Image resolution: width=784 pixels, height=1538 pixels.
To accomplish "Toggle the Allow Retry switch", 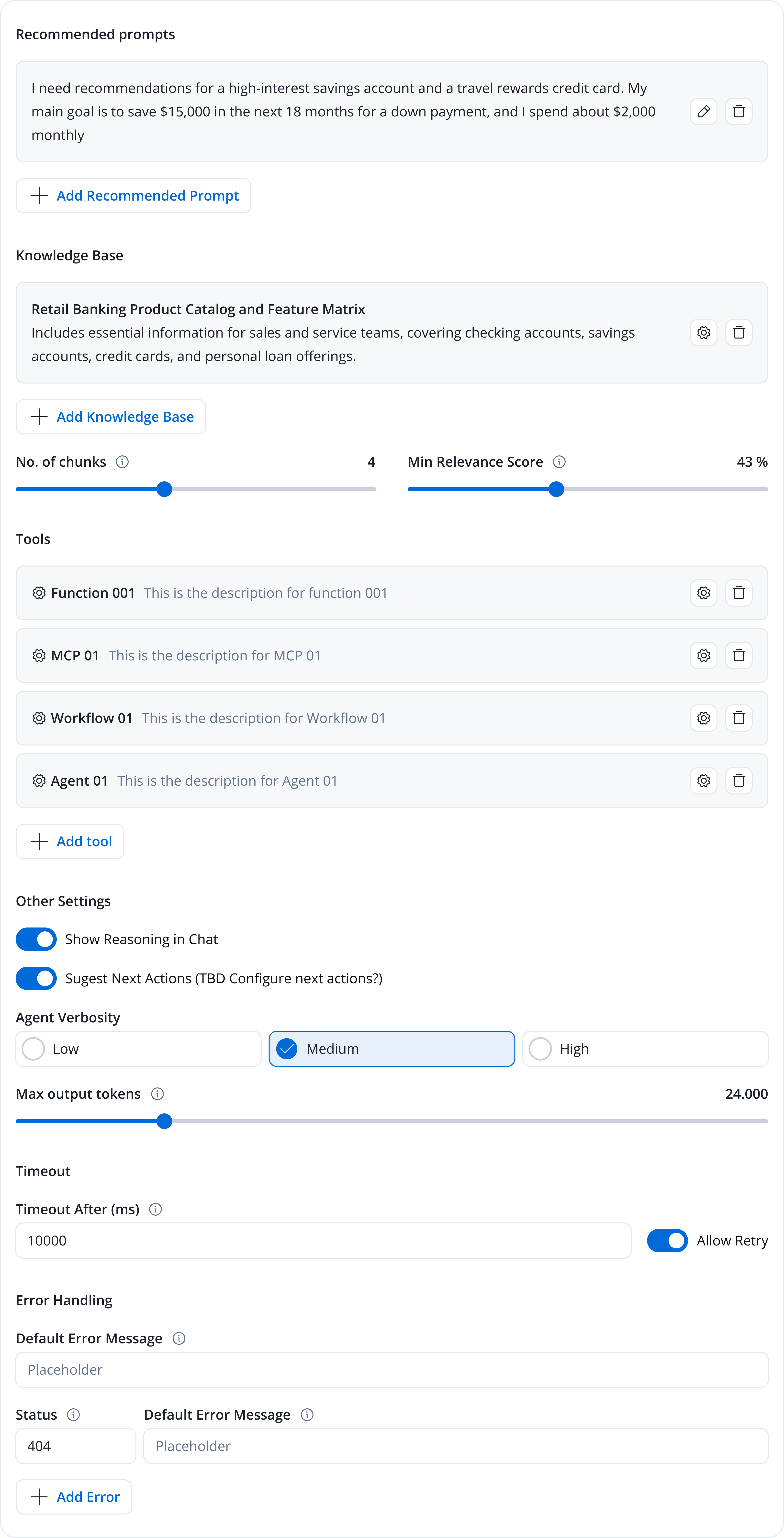I will [668, 1241].
